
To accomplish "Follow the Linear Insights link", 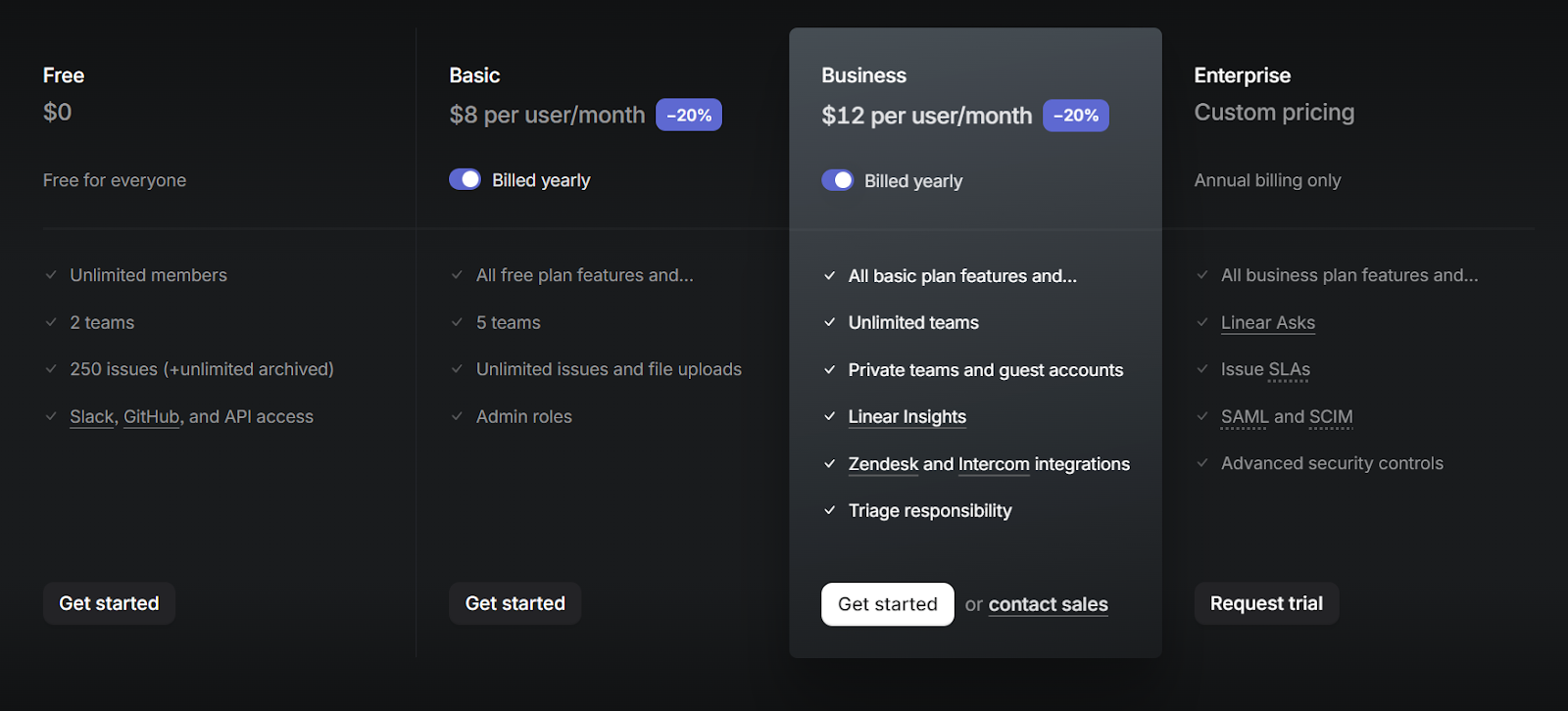I will (x=906, y=417).
